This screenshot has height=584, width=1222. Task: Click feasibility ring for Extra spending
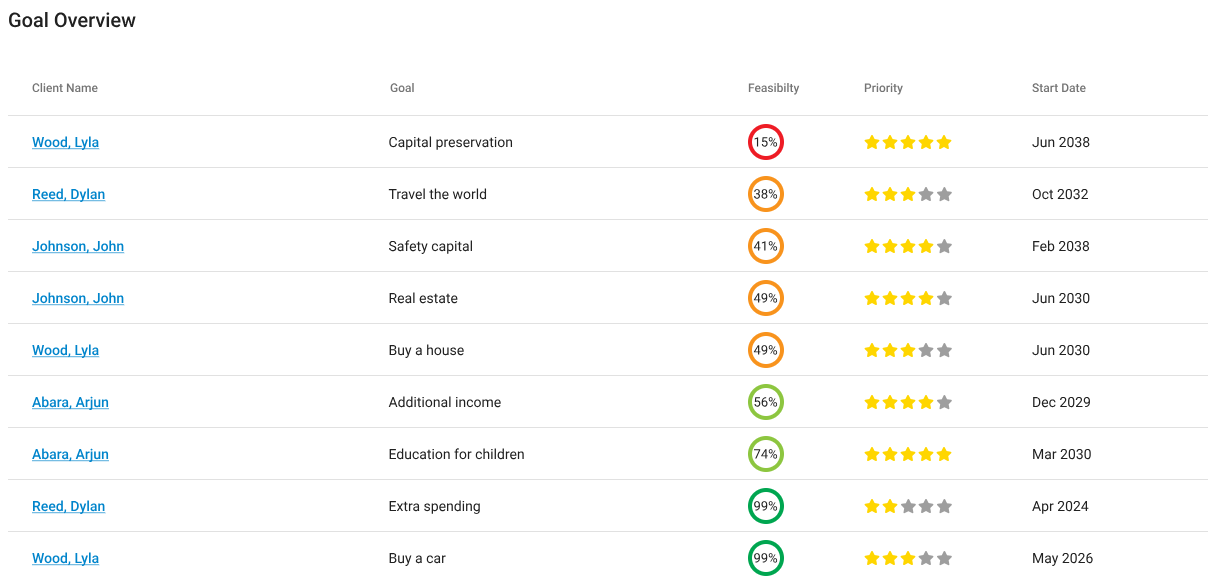[x=766, y=506]
